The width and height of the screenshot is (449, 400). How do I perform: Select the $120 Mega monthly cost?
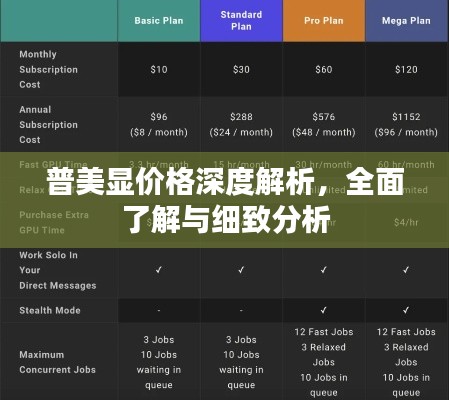click(406, 69)
